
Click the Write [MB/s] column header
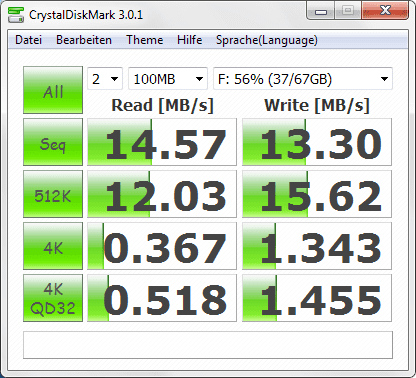317,106
